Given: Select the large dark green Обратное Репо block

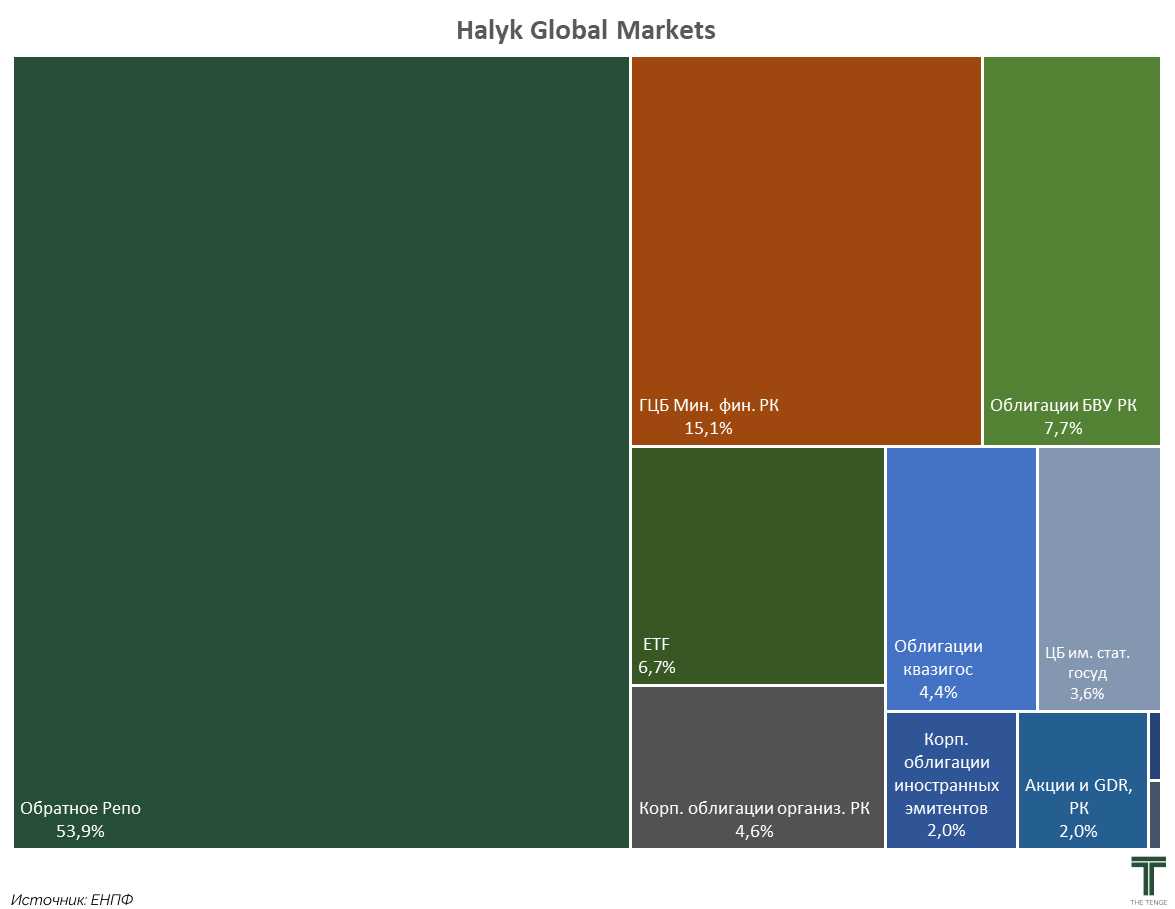Looking at the screenshot, I should tap(321, 450).
